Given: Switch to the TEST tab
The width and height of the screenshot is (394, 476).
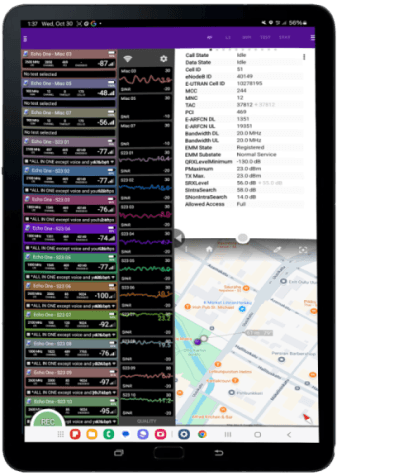Looking at the screenshot, I should [265, 37].
